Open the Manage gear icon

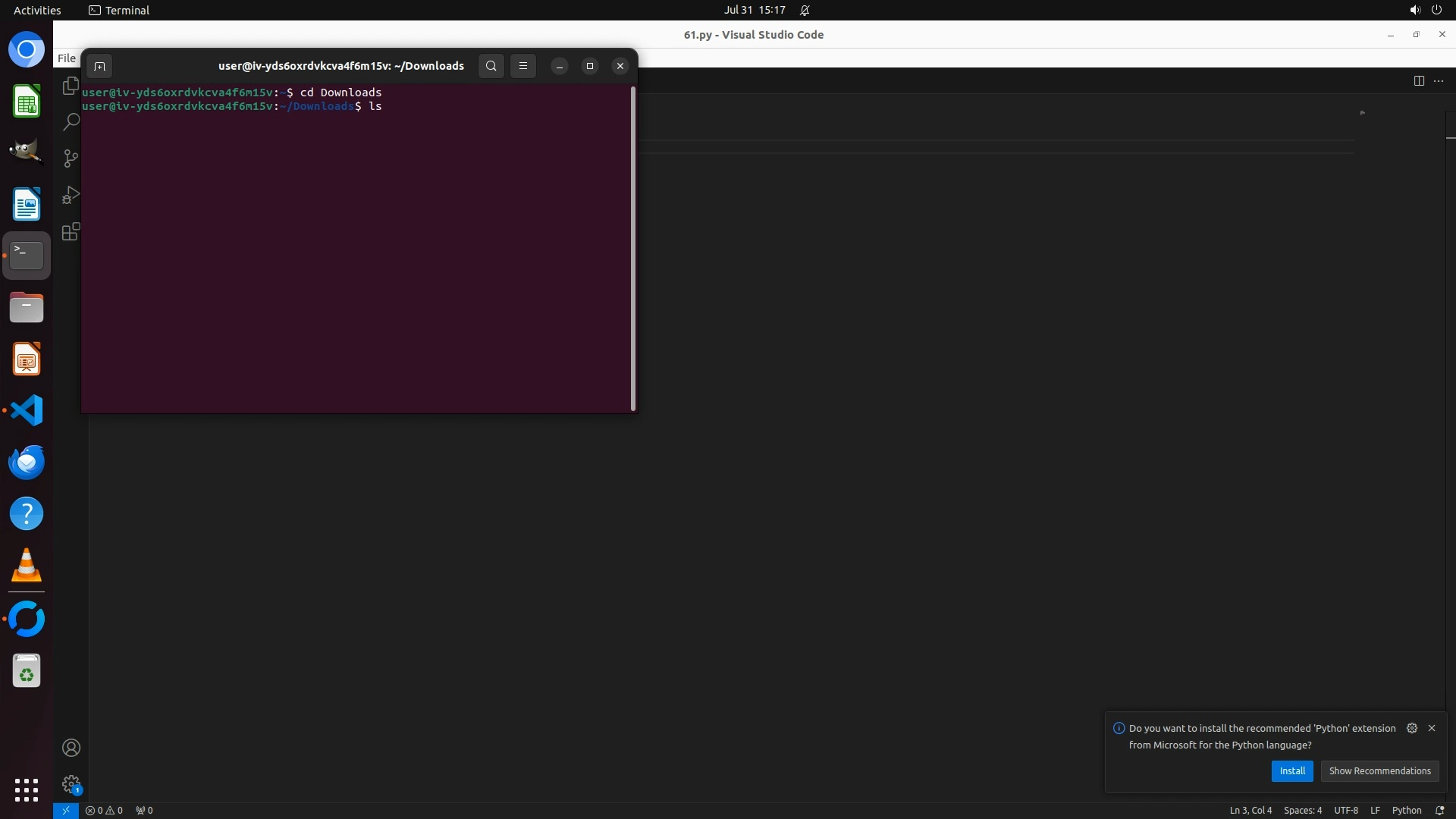pos(71,783)
